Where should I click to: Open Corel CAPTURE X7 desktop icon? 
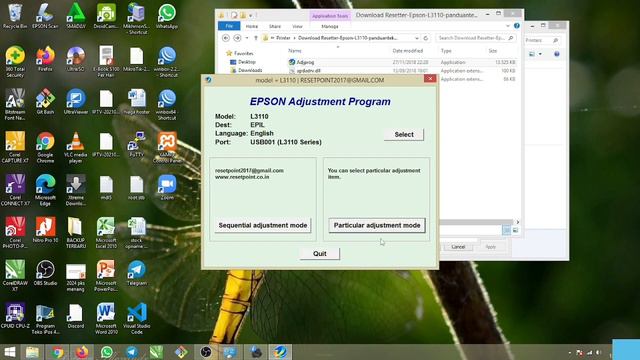pyautogui.click(x=15, y=147)
